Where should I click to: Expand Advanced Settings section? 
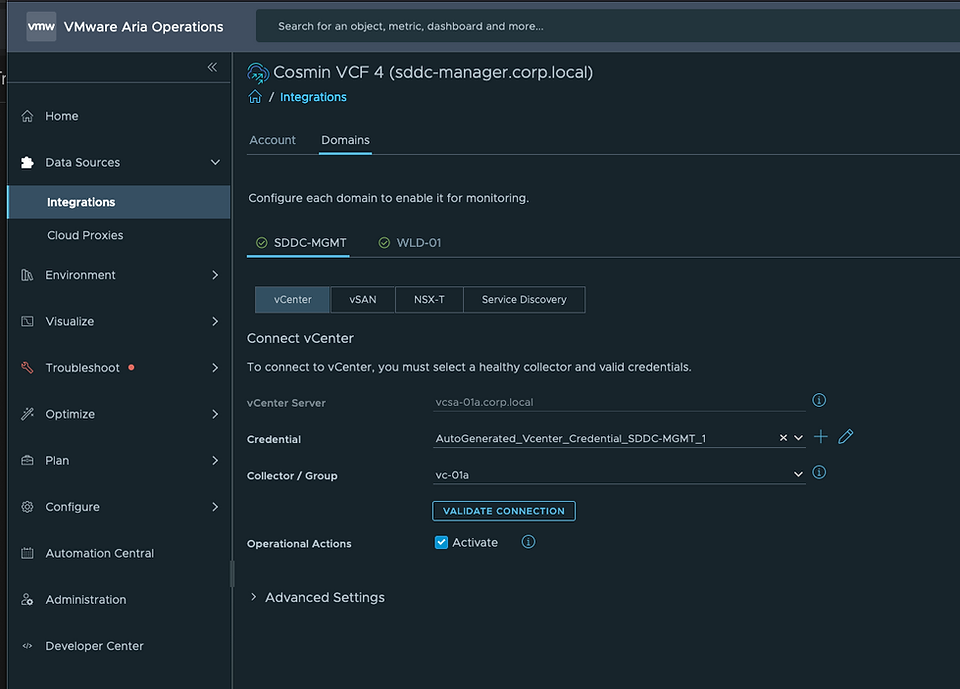[x=316, y=597]
